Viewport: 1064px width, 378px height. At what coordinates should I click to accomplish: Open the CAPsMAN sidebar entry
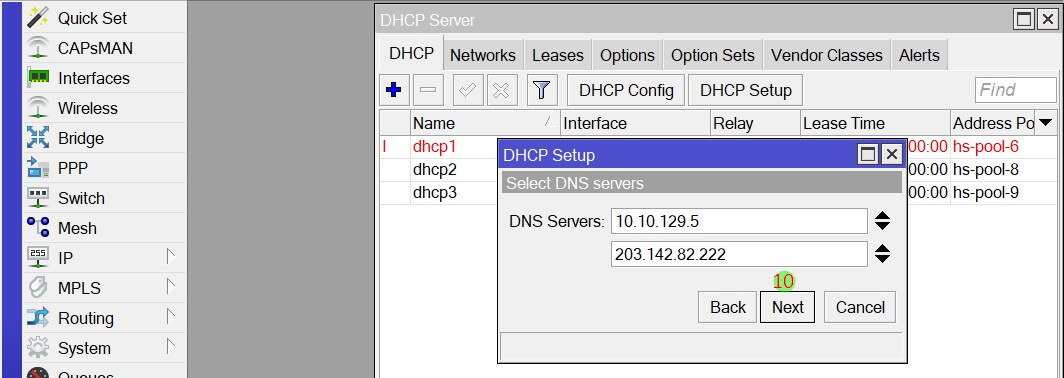coord(95,48)
